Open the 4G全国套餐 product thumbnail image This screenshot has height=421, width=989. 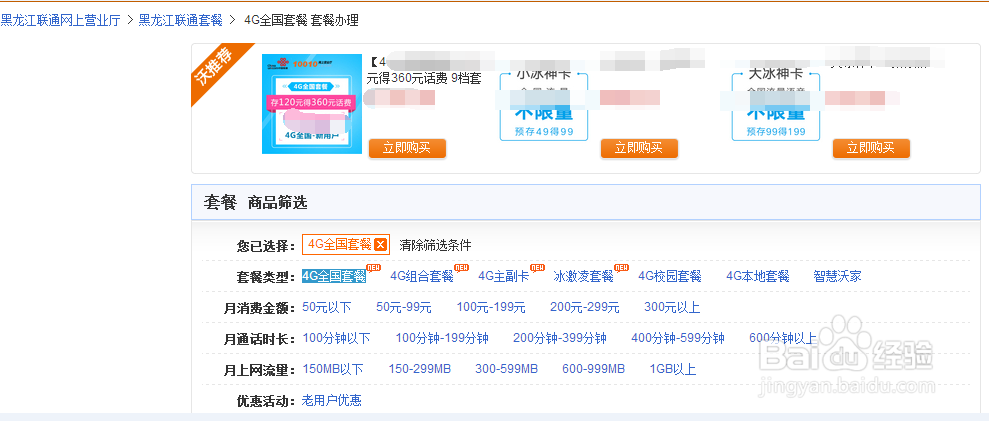tap(312, 104)
